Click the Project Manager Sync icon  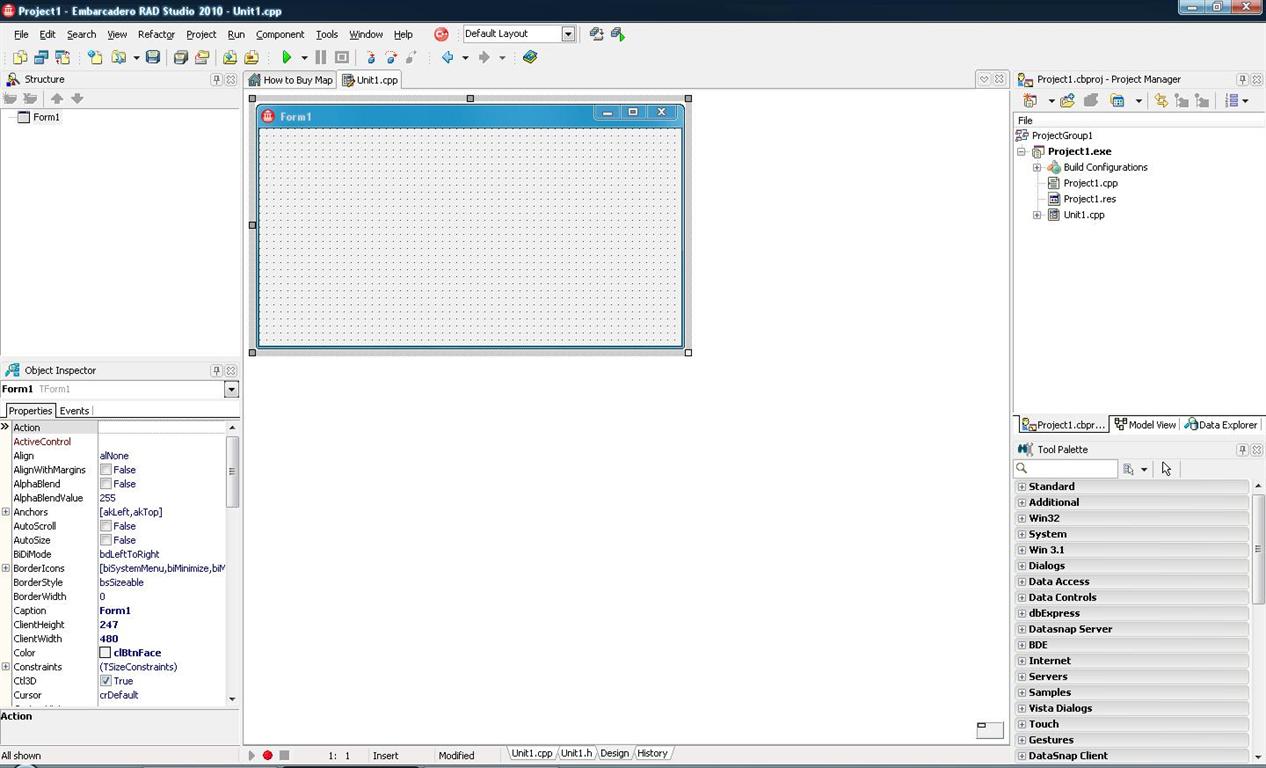coord(1161,101)
